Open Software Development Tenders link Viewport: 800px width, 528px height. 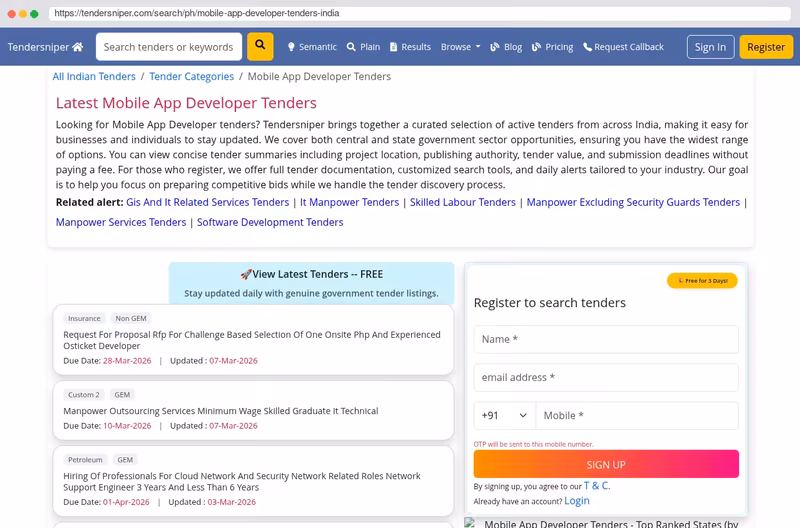coord(270,222)
